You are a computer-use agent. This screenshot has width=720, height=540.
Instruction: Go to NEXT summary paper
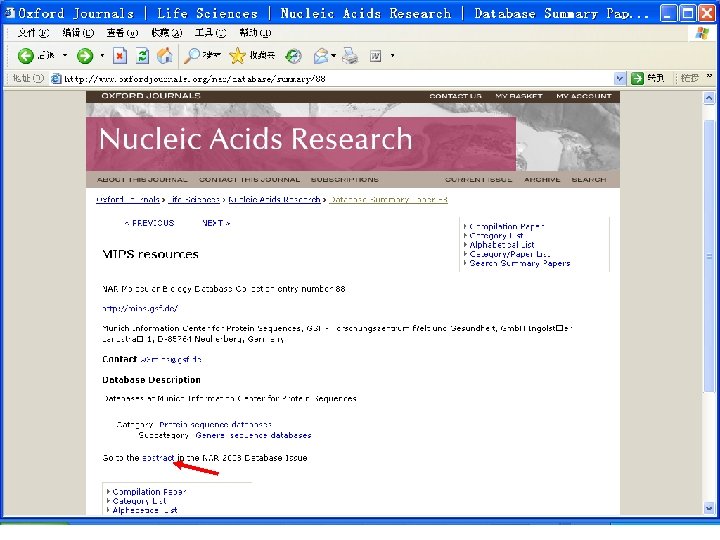point(216,223)
